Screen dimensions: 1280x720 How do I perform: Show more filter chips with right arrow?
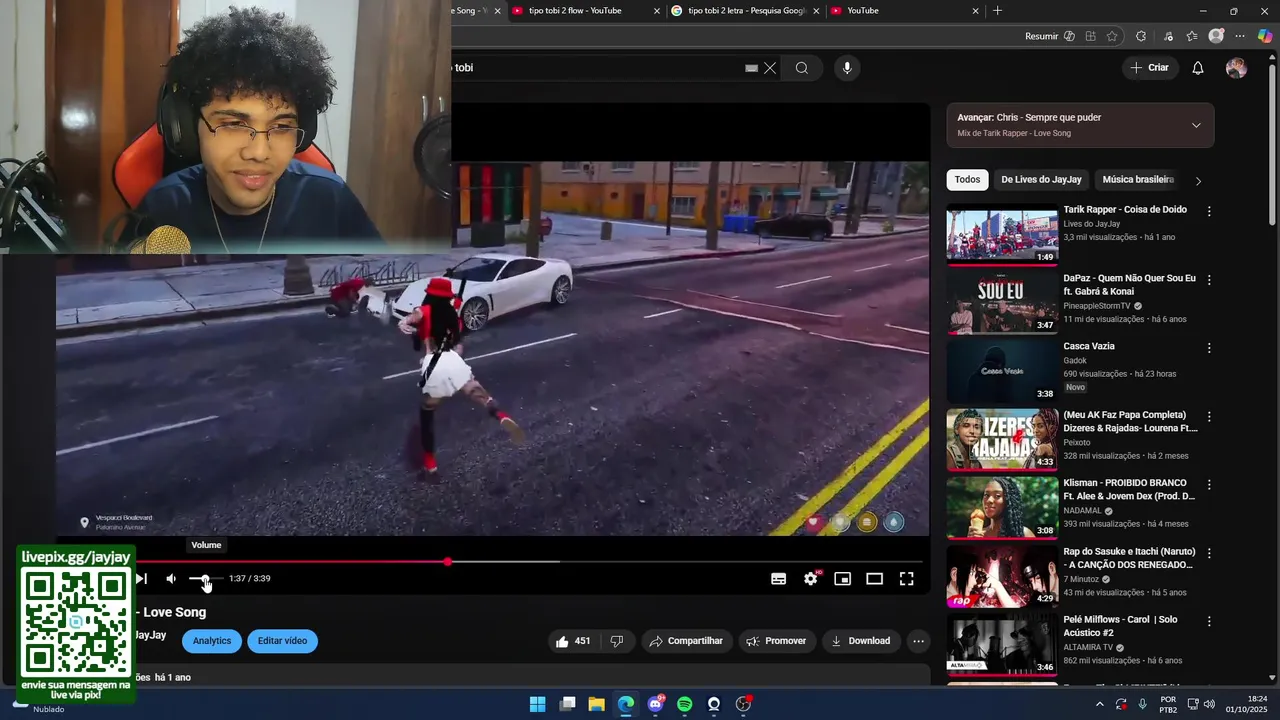pos(1198,181)
